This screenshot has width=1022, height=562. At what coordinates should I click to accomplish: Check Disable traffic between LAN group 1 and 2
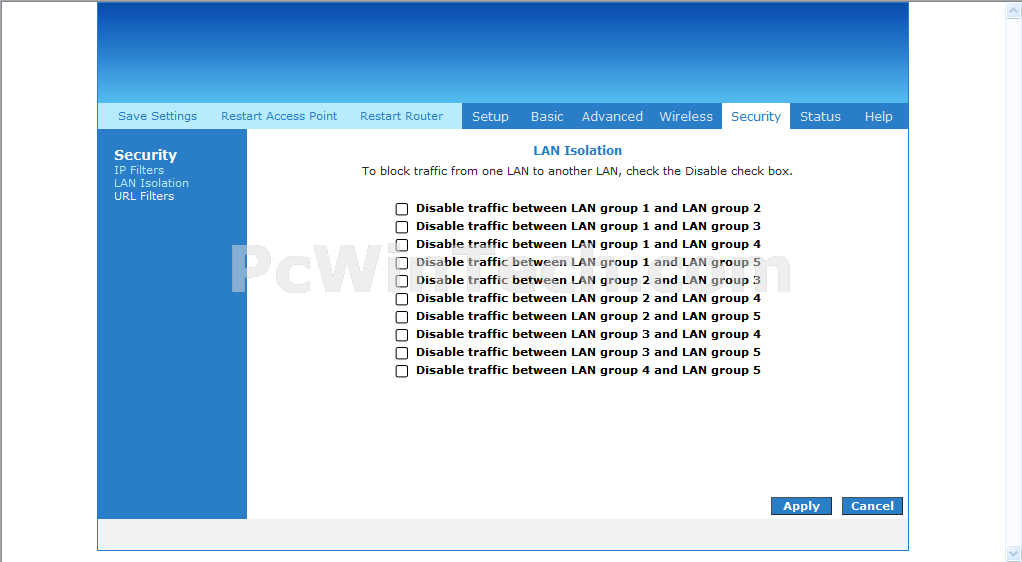(402, 209)
